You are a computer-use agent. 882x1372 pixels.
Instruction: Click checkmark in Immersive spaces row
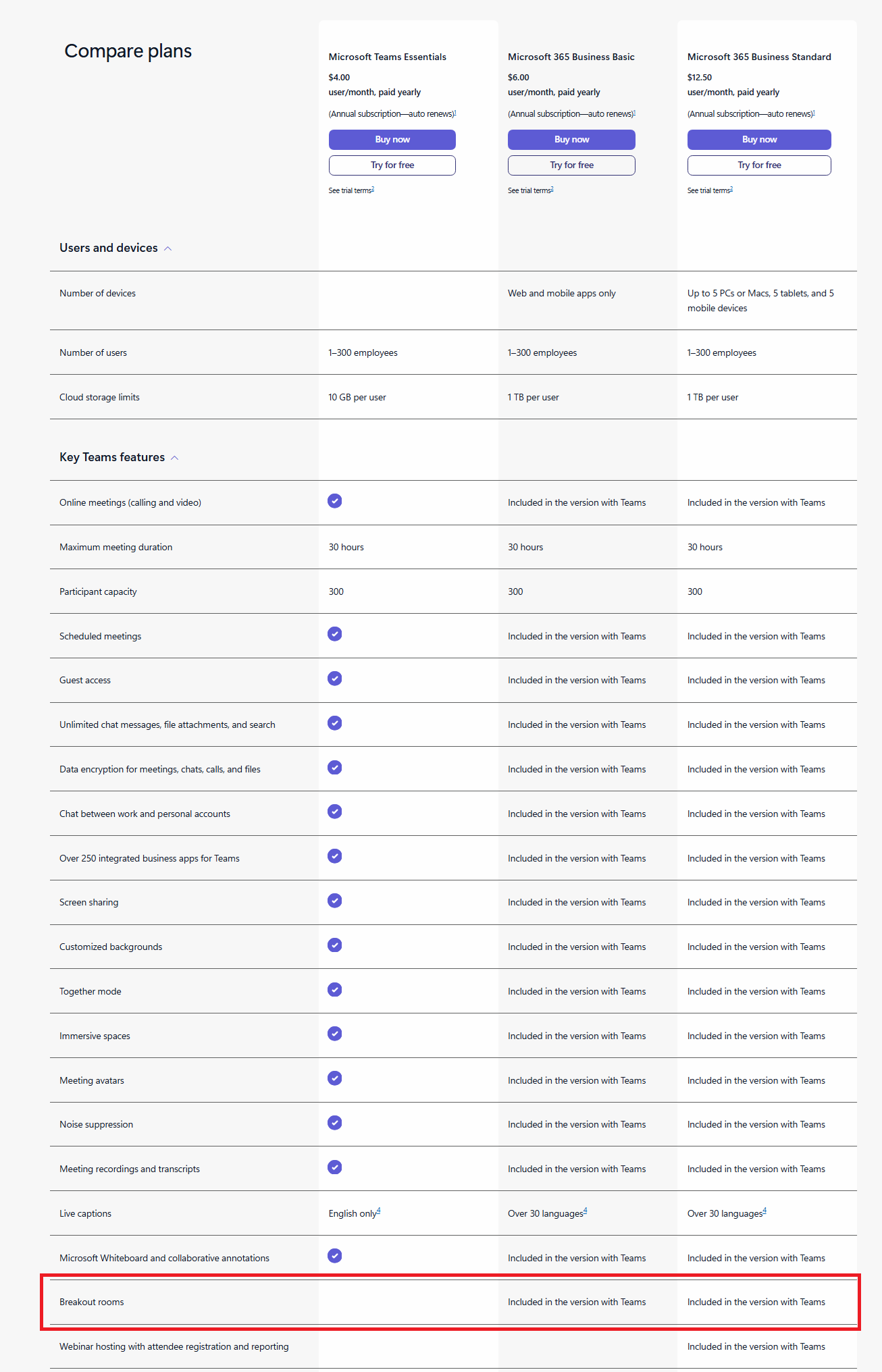[x=334, y=1034]
